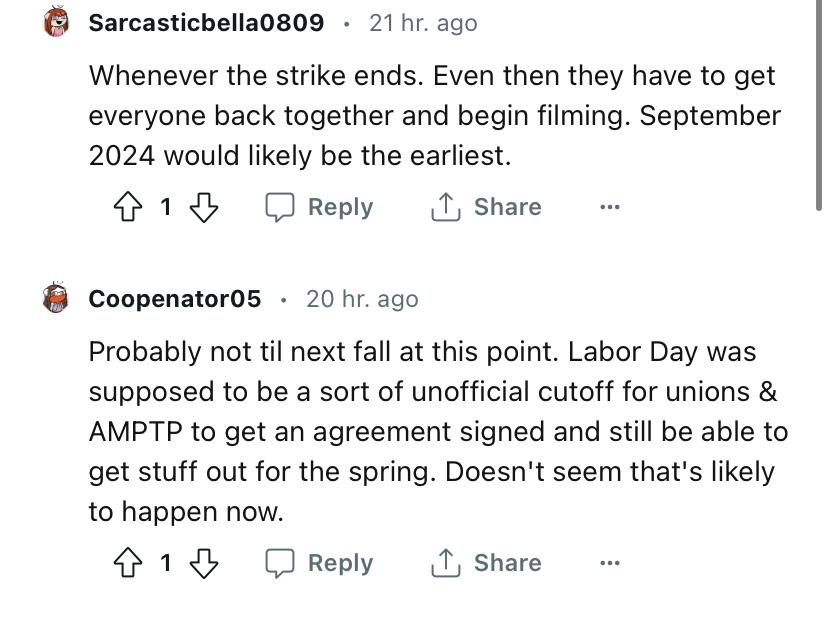828x633 pixels.
Task: Open Sarcasticbella0809's avatar profile picture
Action: [x=57, y=22]
